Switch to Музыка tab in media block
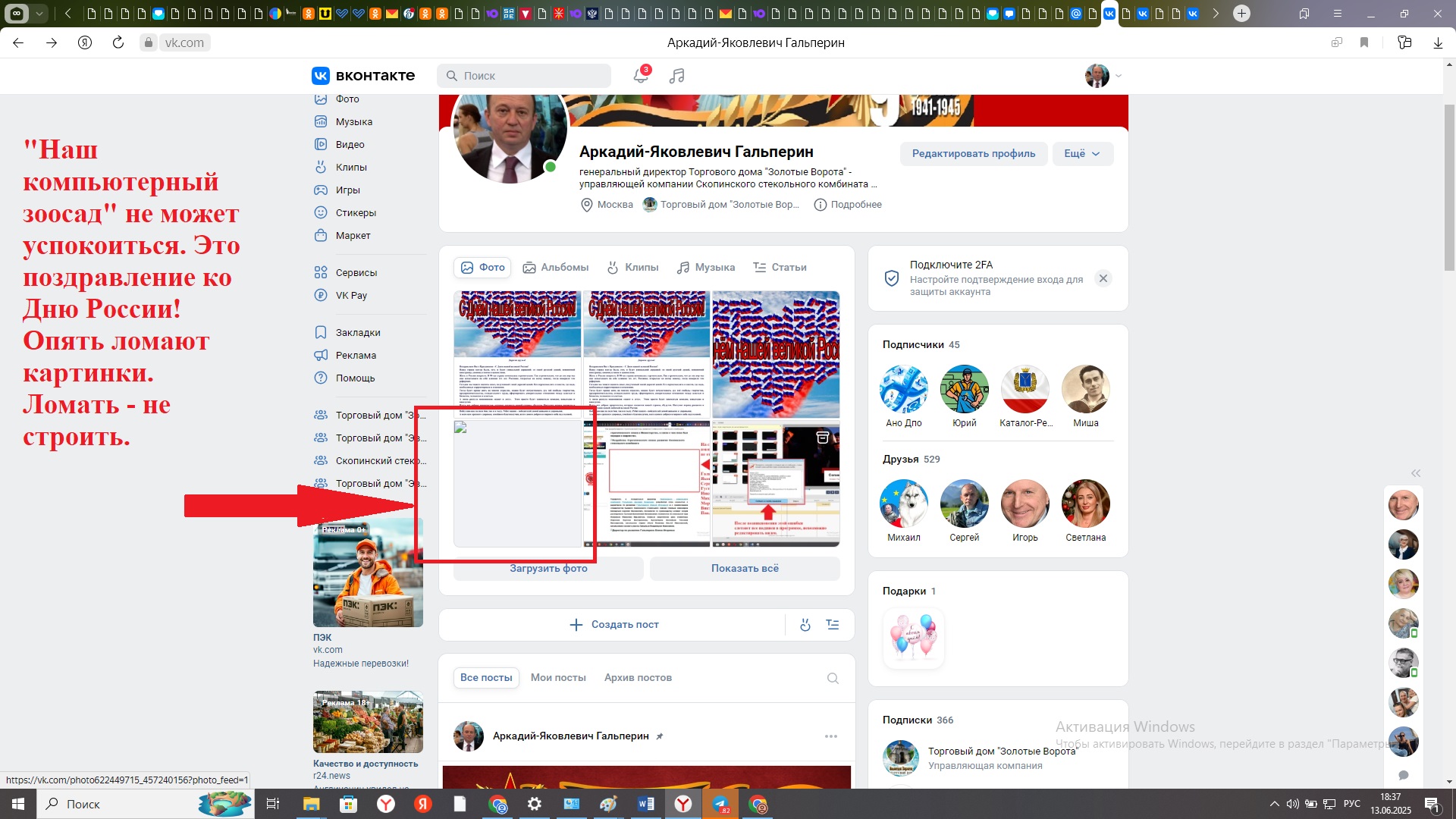The width and height of the screenshot is (1456, 819). (x=706, y=267)
